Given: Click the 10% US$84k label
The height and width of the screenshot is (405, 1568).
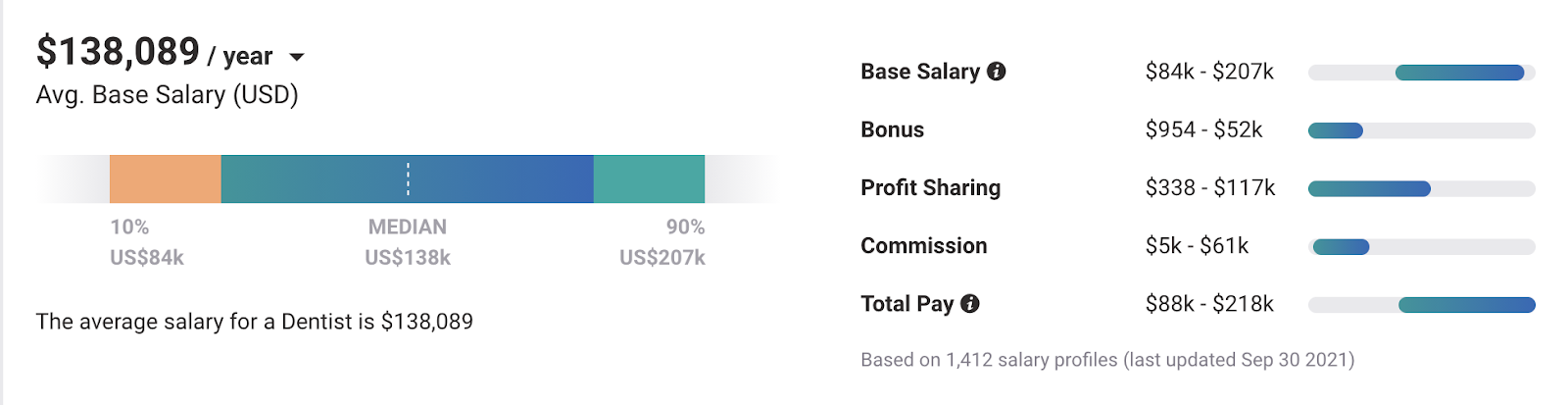Looking at the screenshot, I should click(x=147, y=242).
